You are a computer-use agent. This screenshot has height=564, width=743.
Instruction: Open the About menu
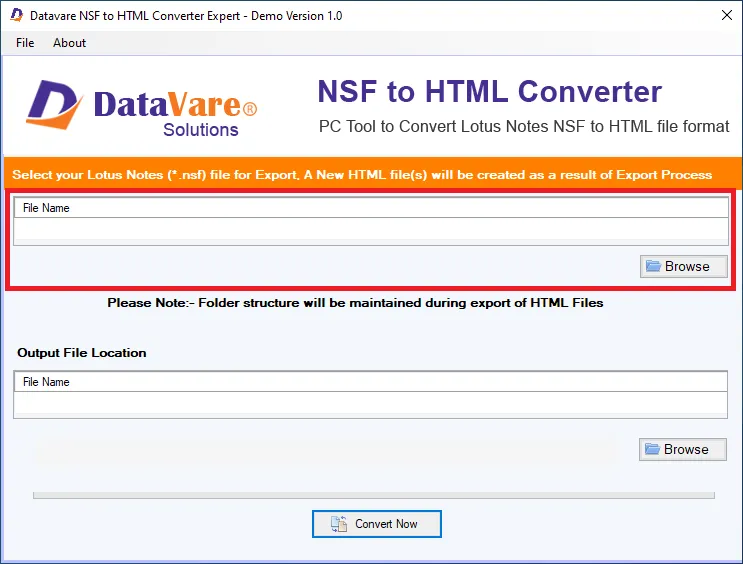click(69, 43)
